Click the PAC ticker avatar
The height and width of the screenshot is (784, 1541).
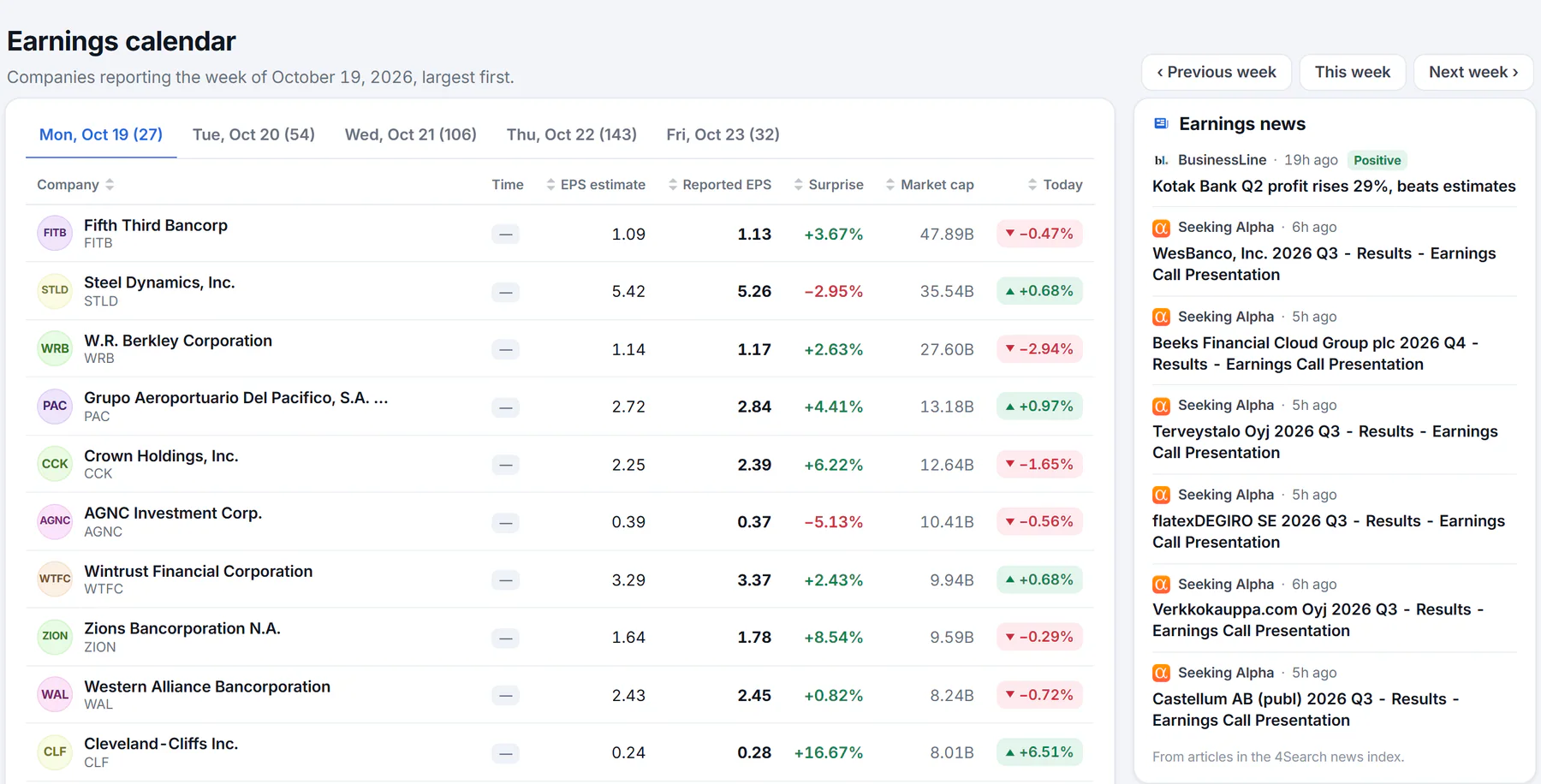click(55, 406)
